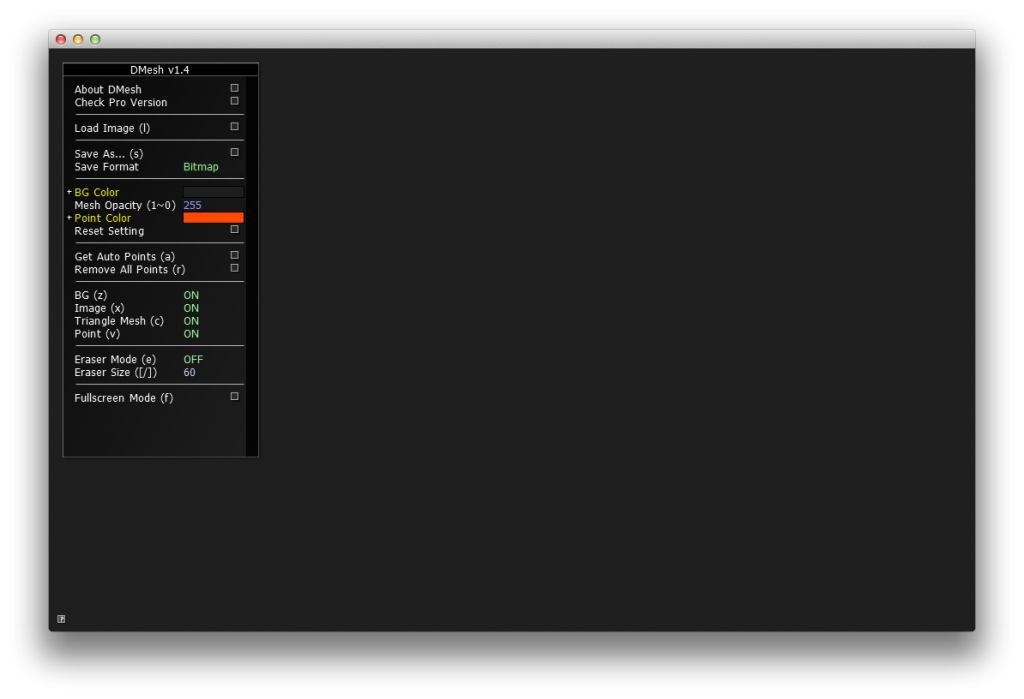Click the Reset Setting box

click(x=234, y=230)
